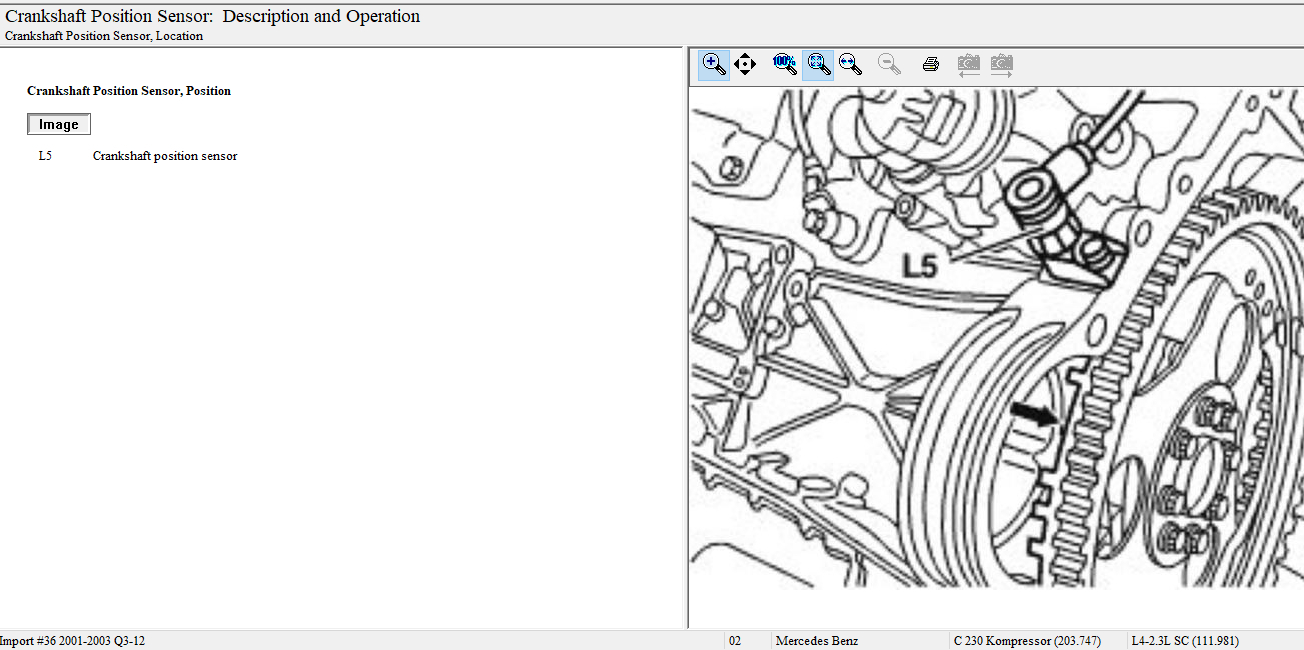Screen dimensions: 1304x650
Task: Select the zoom in magnifier tool
Action: tap(713, 65)
